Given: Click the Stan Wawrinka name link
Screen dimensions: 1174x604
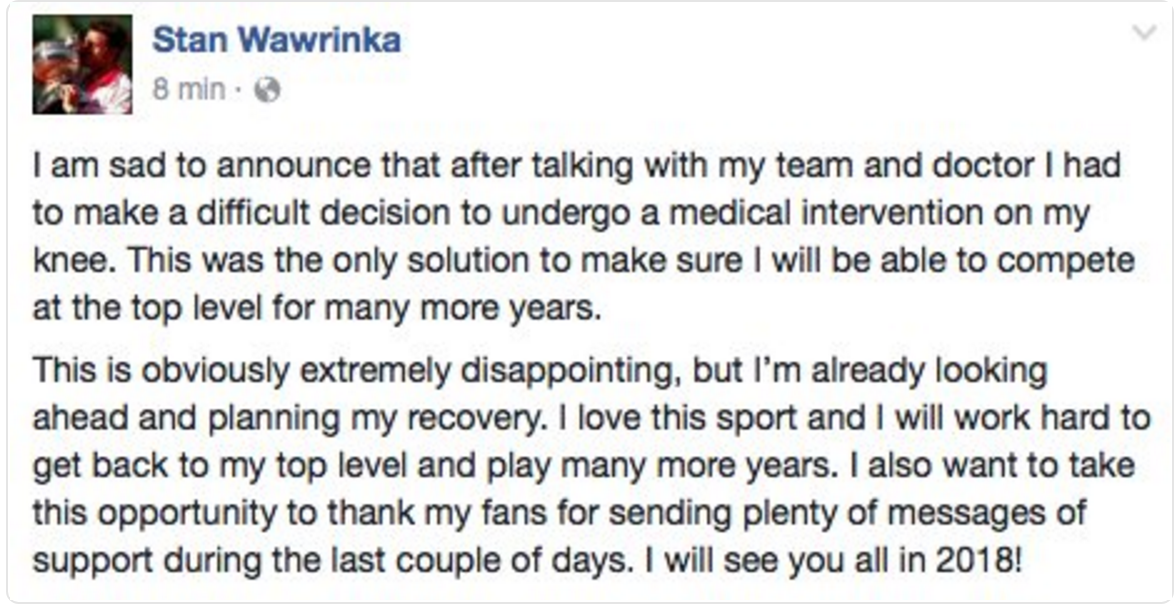Looking at the screenshot, I should 276,40.
